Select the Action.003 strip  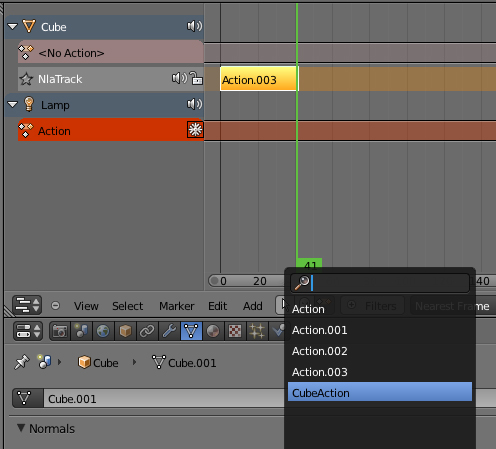pyautogui.click(x=259, y=79)
